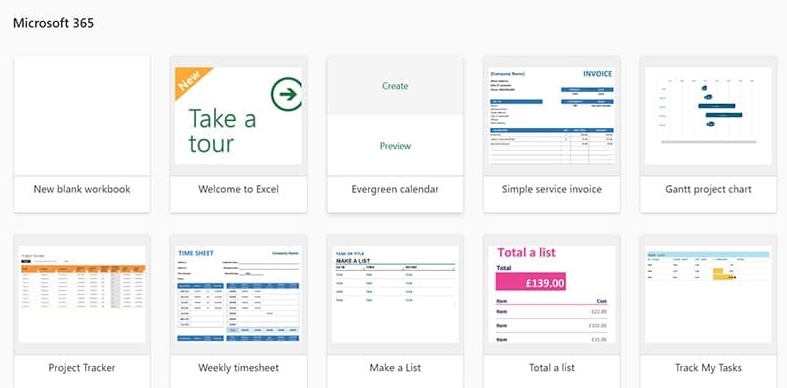787x388 pixels.
Task: Click the 'Weekly timesheet' label
Action: (x=238, y=368)
